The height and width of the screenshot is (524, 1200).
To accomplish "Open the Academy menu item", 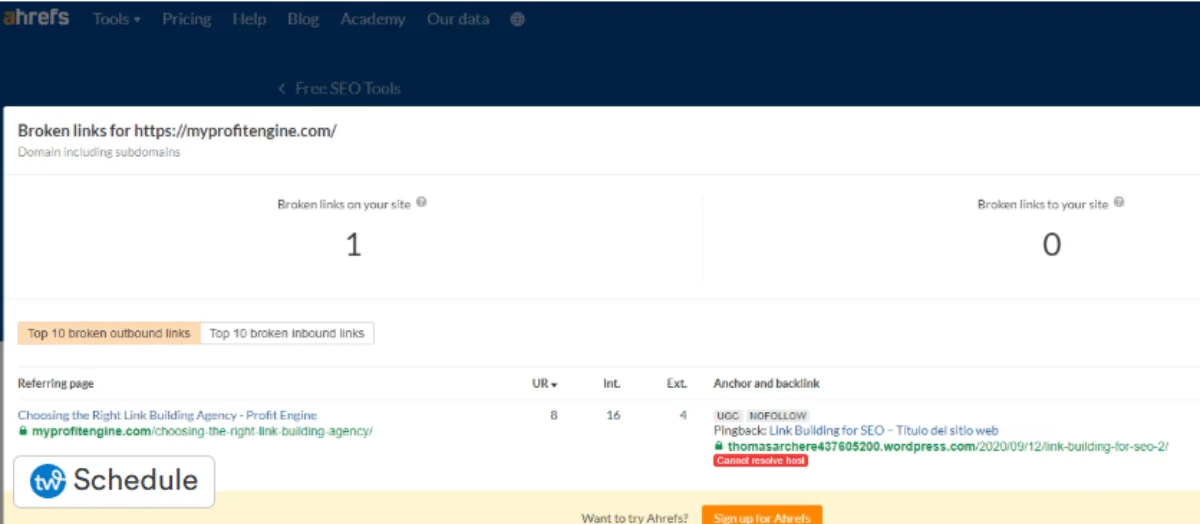I will 373,19.
